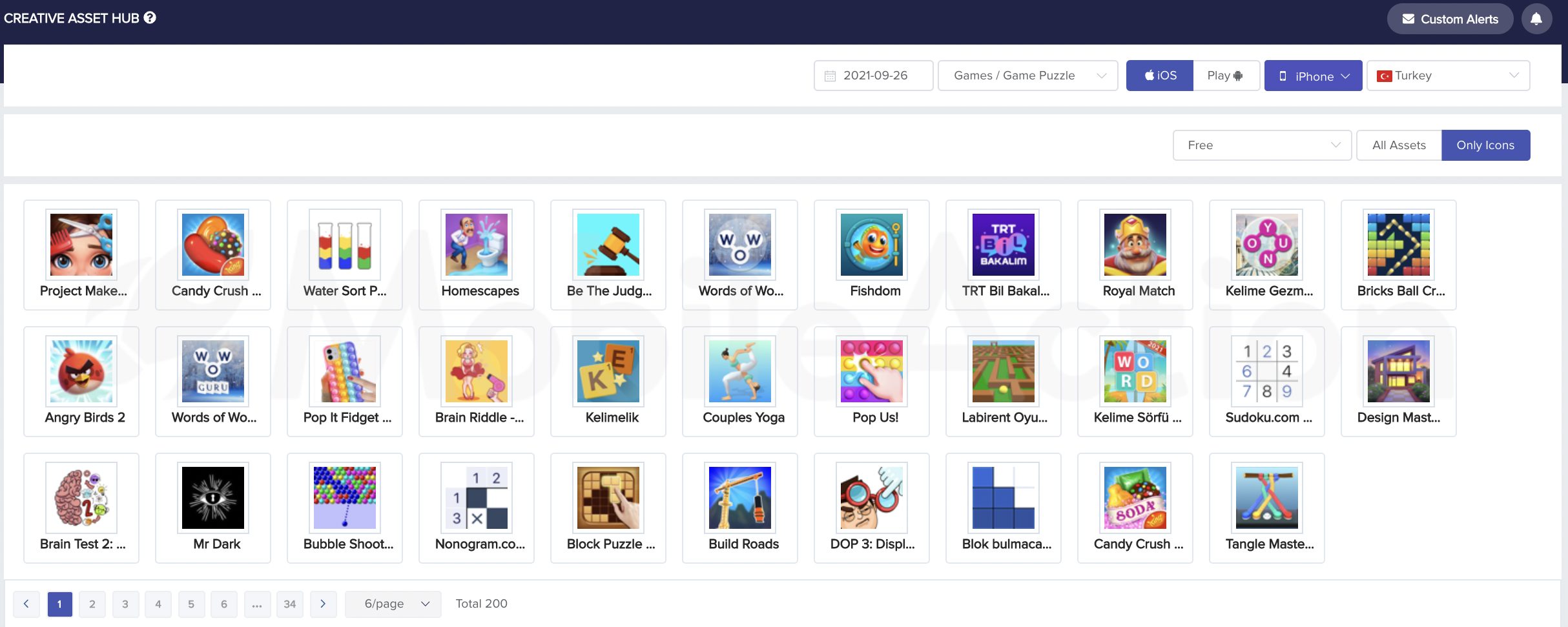Image resolution: width=1568 pixels, height=627 pixels.
Task: Go to the next page arrow
Action: (x=323, y=604)
